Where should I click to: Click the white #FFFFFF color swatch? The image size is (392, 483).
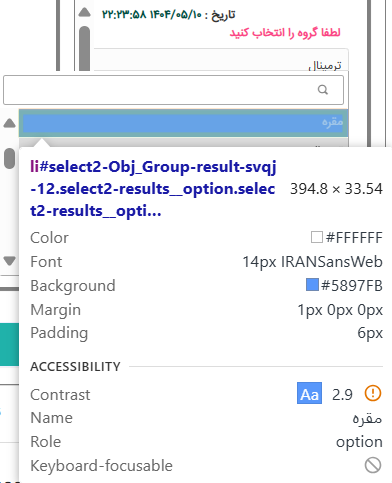(x=317, y=237)
